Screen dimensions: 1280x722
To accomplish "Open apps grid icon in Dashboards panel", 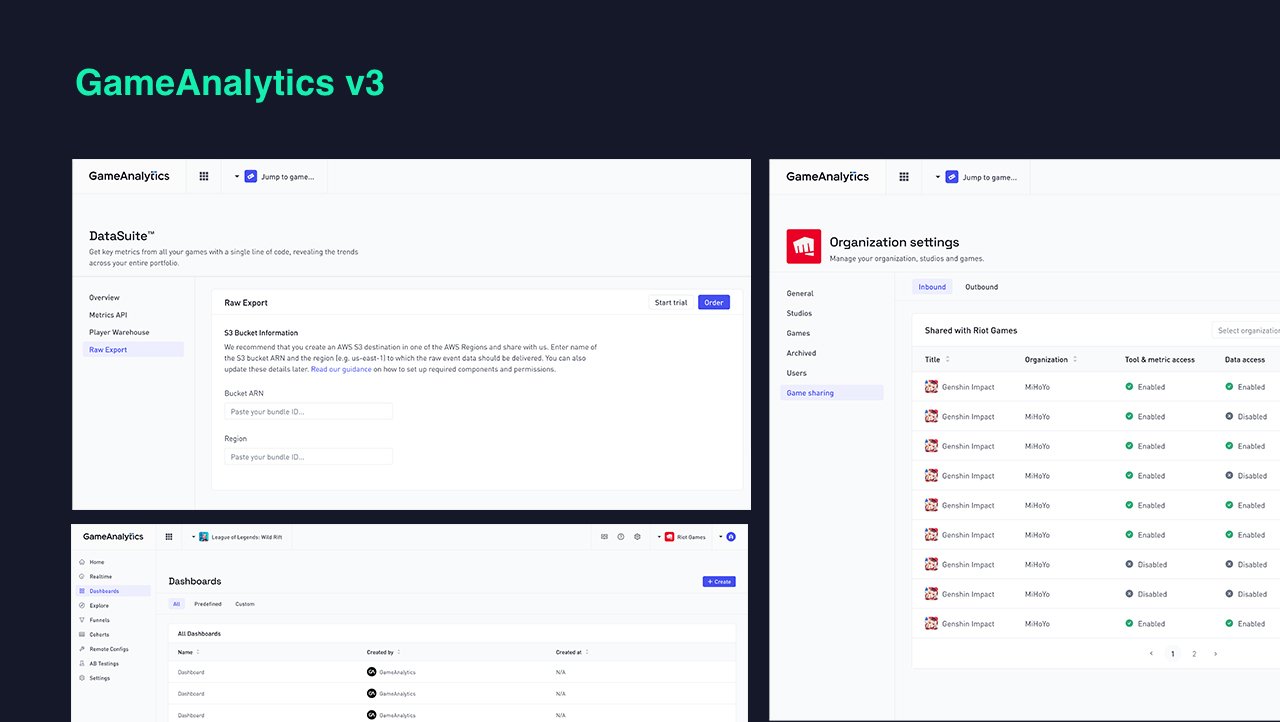I will [169, 537].
